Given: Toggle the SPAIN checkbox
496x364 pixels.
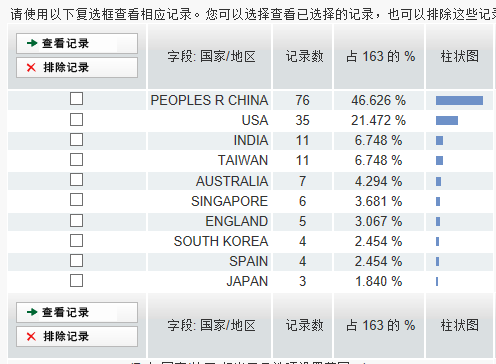Looking at the screenshot, I should click(76, 261).
